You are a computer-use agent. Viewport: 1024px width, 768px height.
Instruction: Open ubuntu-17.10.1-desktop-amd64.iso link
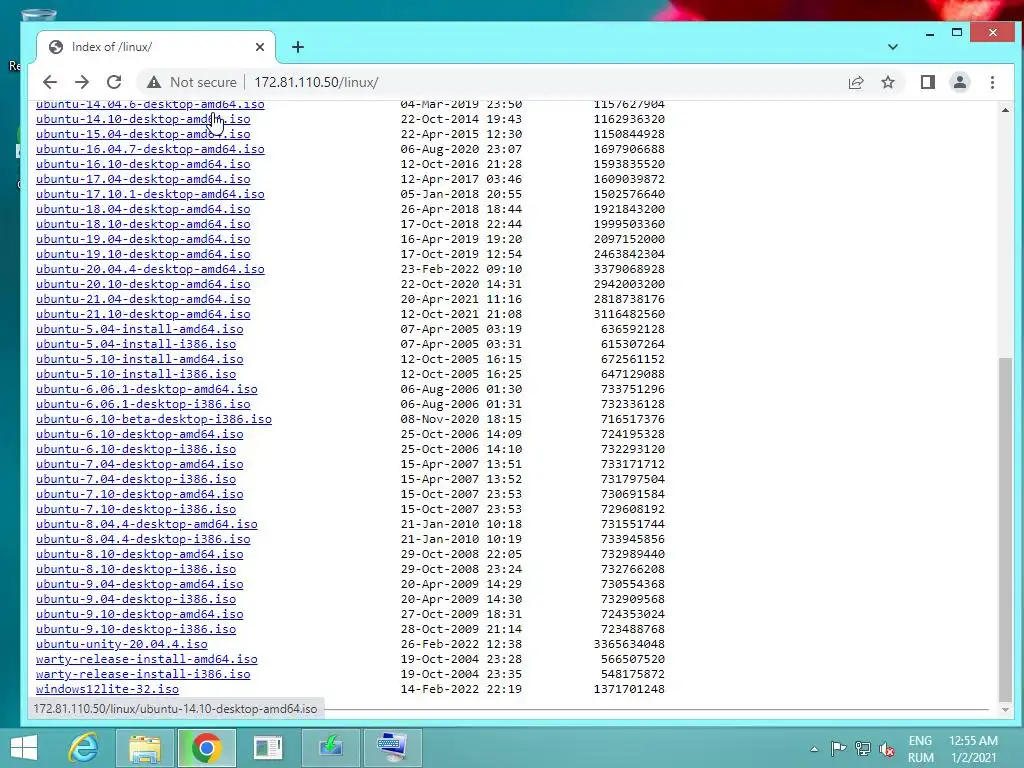(x=150, y=194)
